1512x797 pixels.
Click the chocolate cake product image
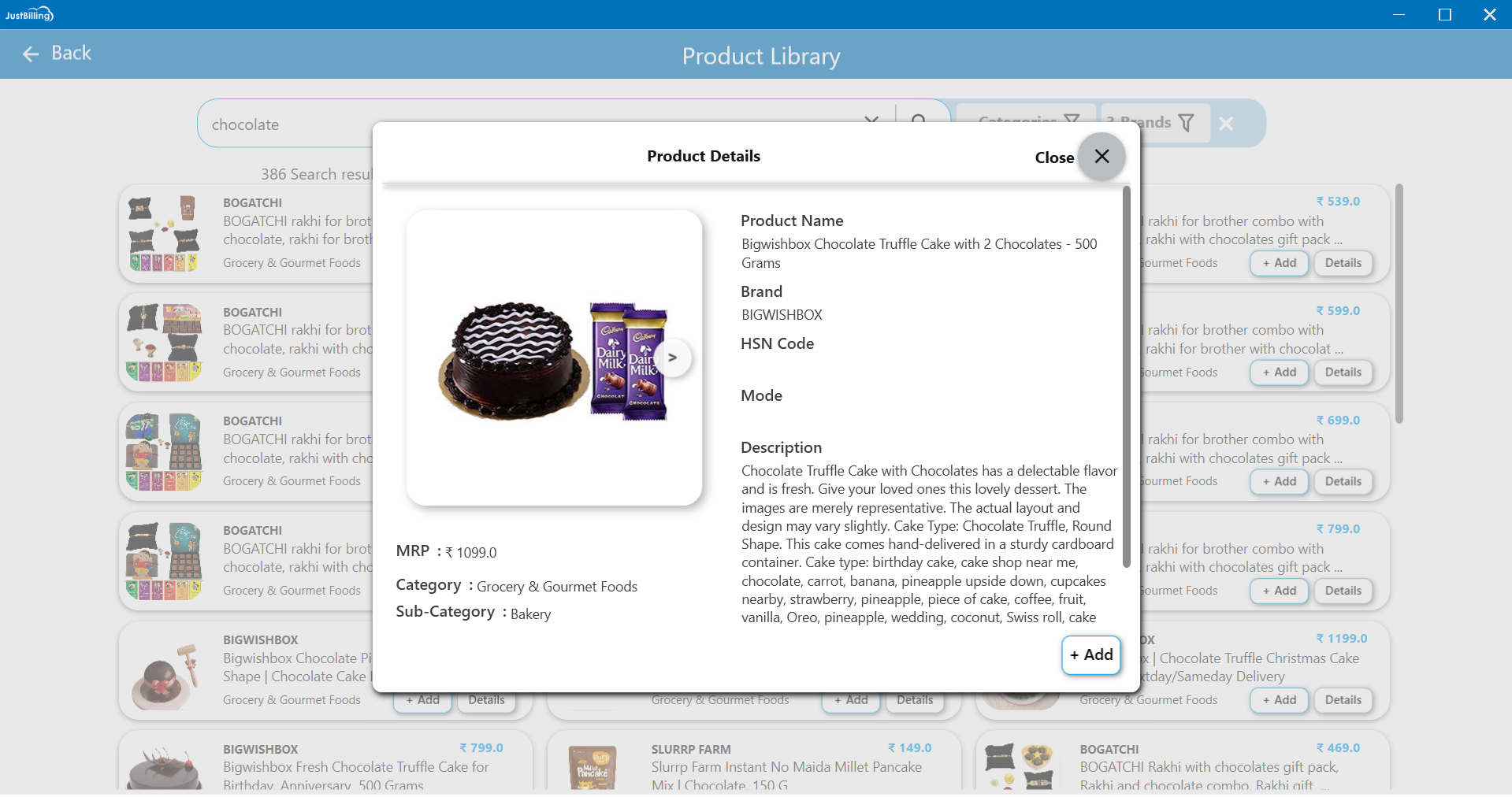pos(554,358)
